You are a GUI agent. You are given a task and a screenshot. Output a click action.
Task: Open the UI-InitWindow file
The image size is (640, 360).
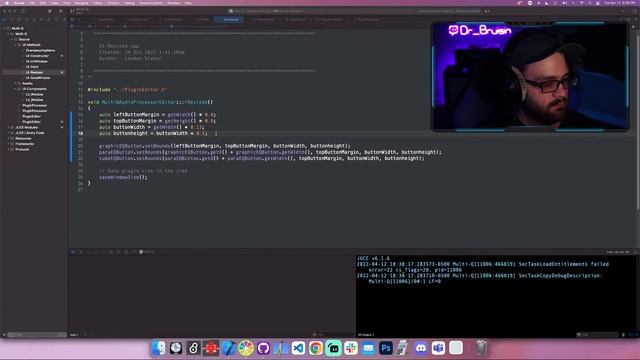tap(36, 61)
